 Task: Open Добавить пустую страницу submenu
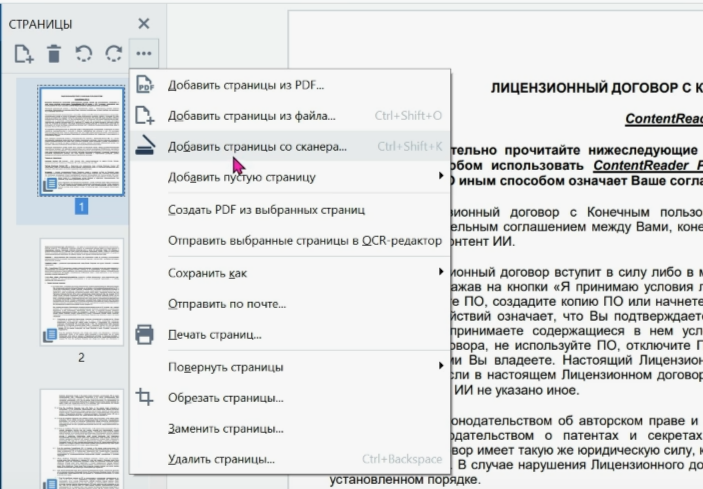[290, 177]
